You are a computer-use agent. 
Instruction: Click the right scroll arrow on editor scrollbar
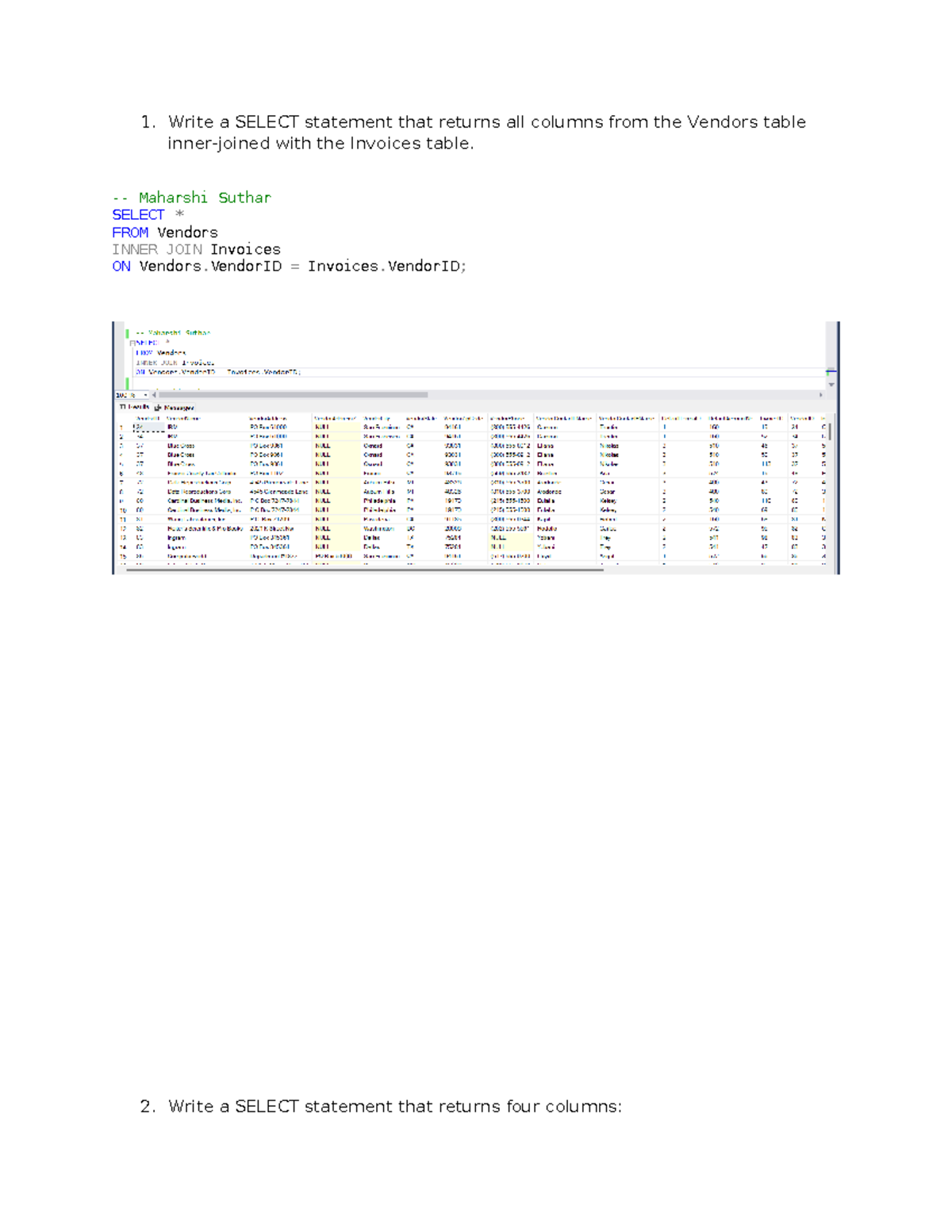tap(821, 395)
